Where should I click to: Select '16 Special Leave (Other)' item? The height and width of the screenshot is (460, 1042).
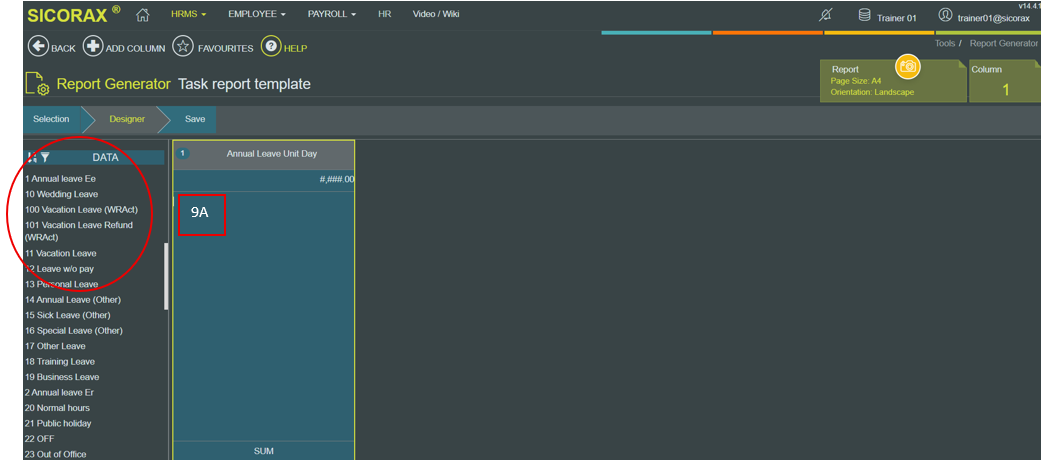point(74,330)
